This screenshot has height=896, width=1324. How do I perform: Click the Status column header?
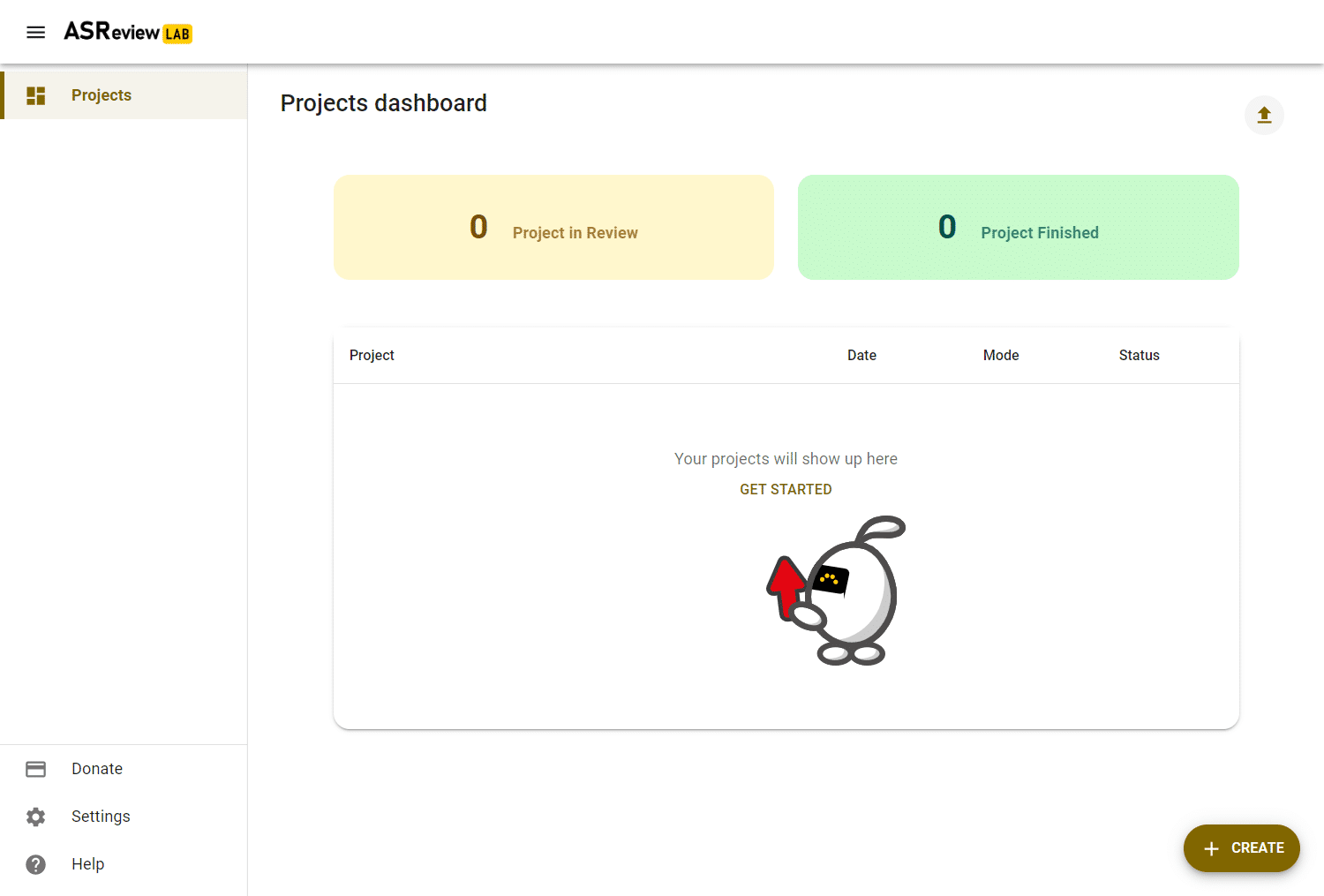(1139, 355)
